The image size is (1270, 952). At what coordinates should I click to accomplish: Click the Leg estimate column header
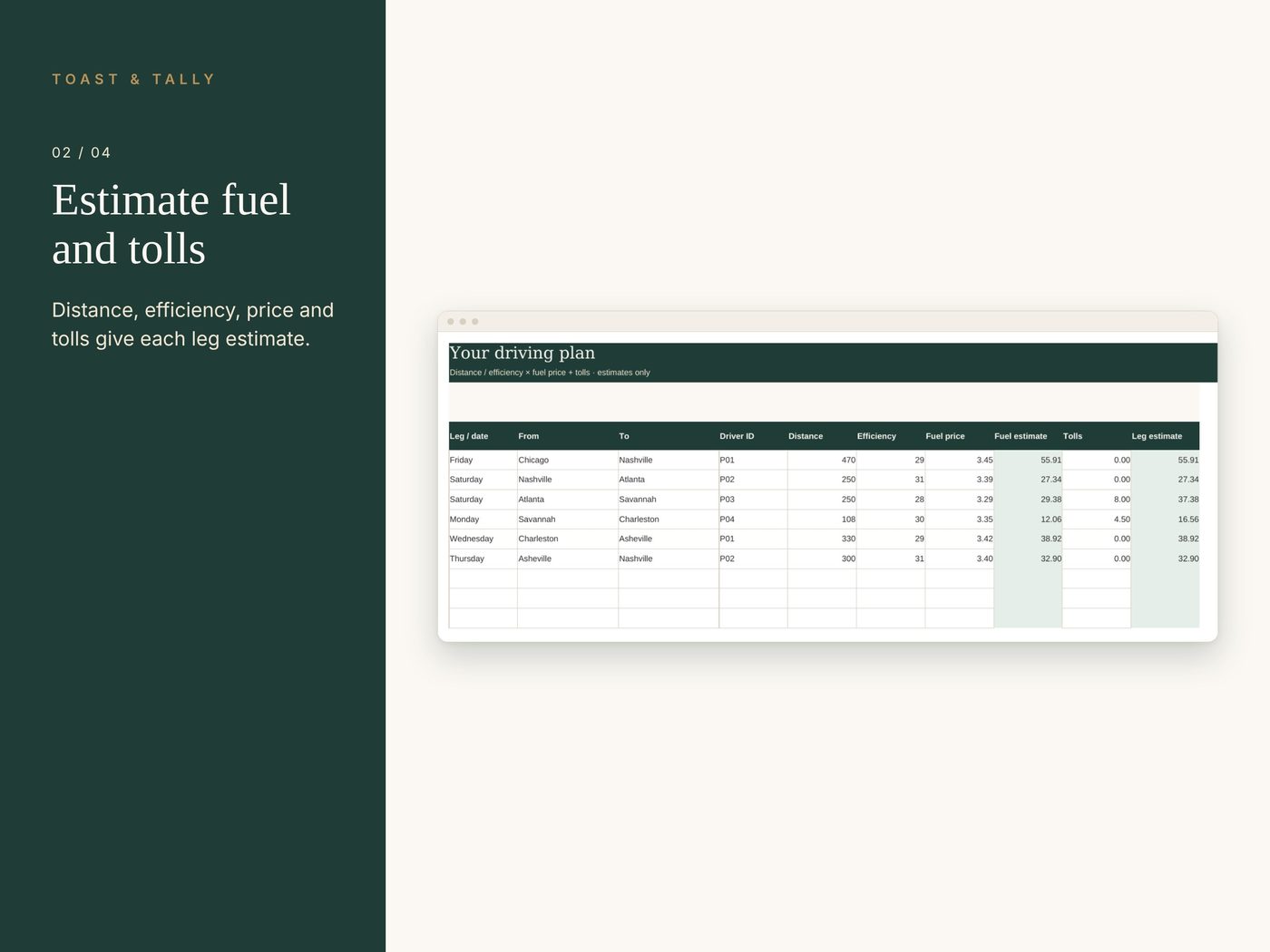[1165, 436]
